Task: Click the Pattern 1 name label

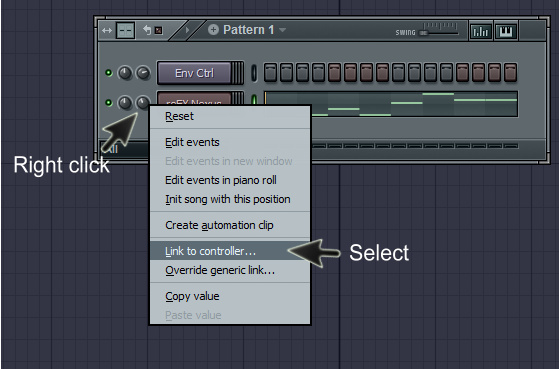Action: coord(248,30)
